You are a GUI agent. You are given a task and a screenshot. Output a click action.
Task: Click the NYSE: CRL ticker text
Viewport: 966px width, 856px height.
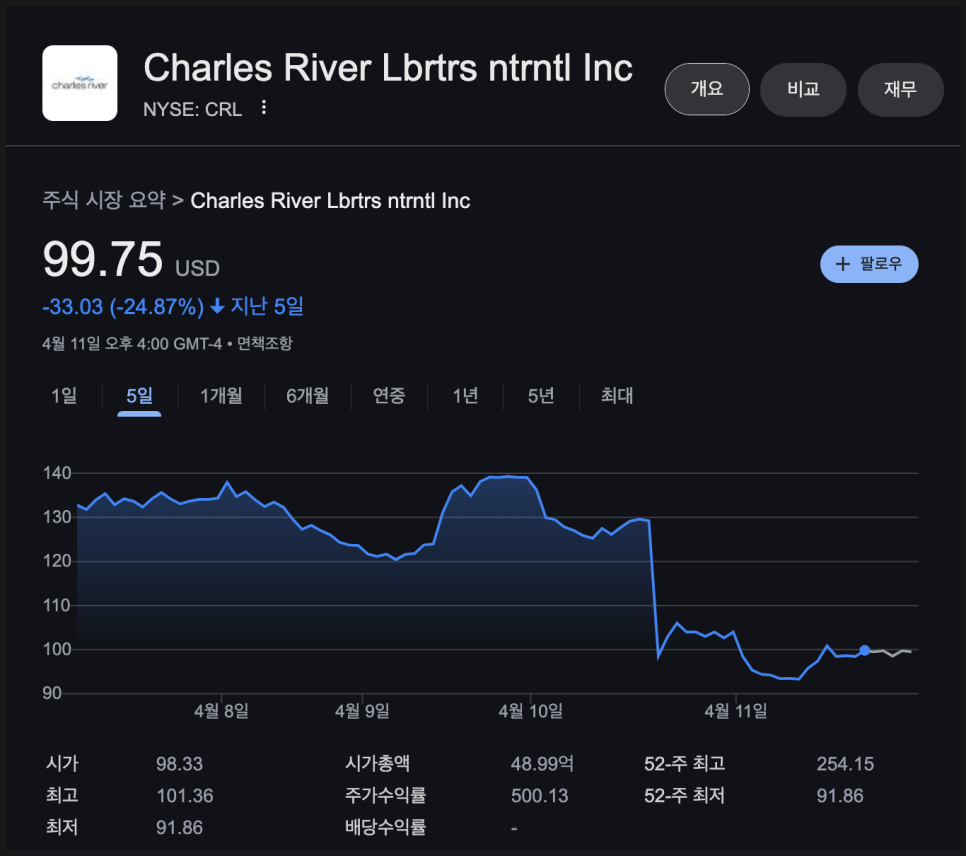click(192, 109)
